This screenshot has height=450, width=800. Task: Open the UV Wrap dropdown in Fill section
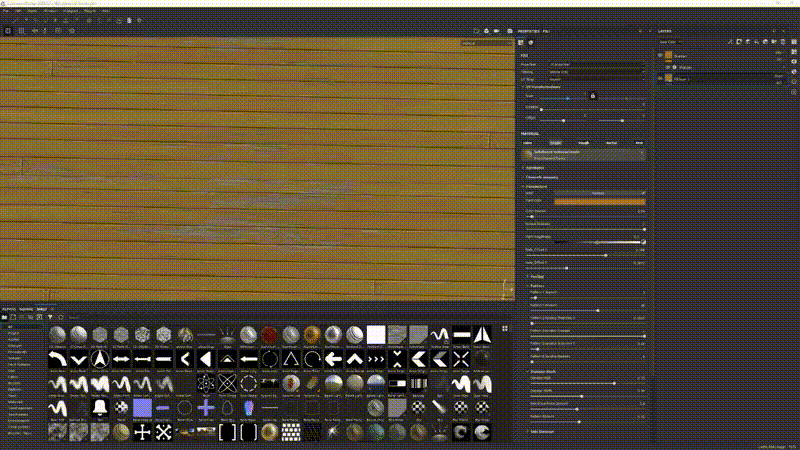[597, 79]
